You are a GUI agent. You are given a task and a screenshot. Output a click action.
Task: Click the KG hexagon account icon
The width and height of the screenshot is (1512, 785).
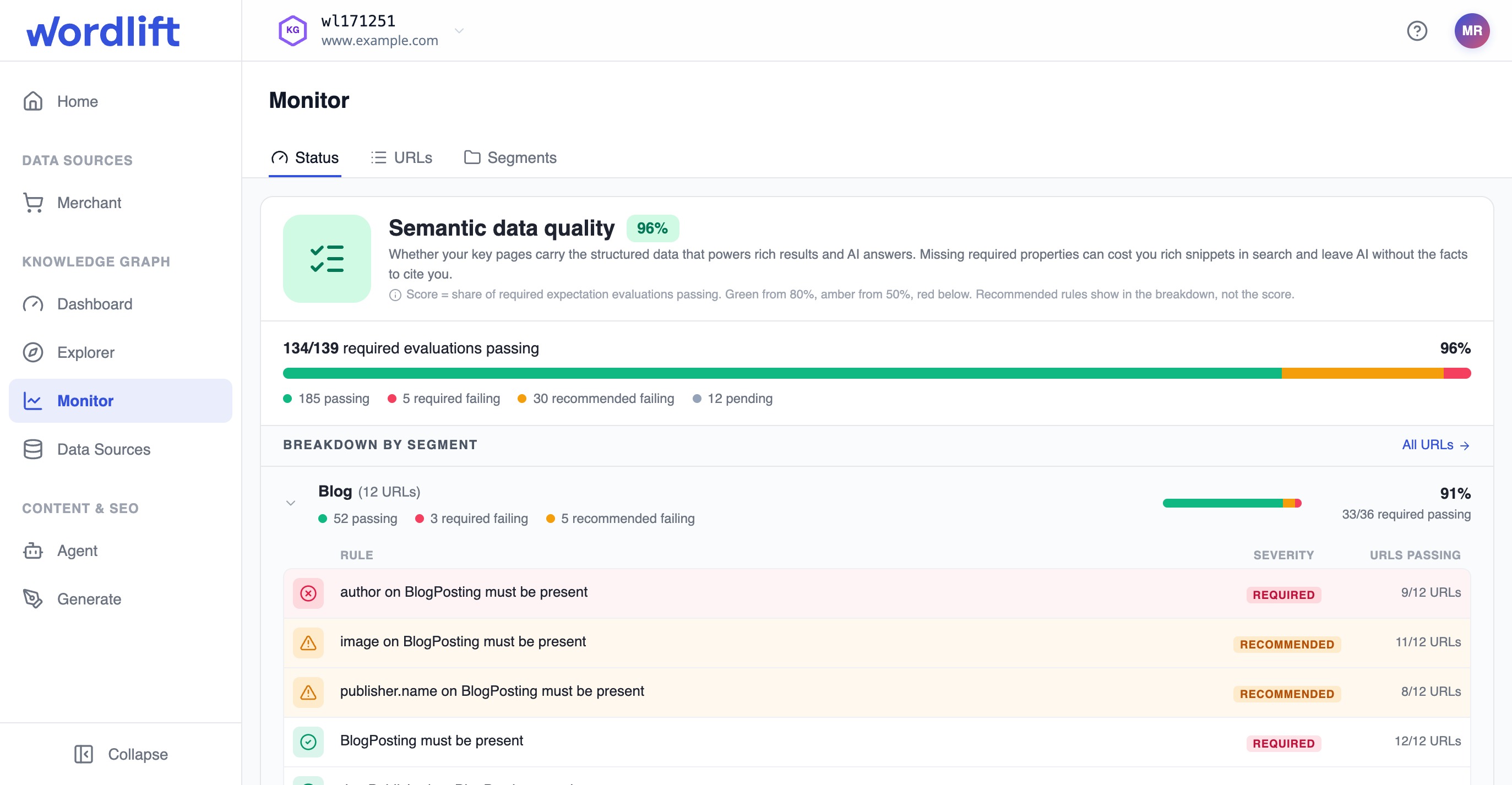pos(292,30)
